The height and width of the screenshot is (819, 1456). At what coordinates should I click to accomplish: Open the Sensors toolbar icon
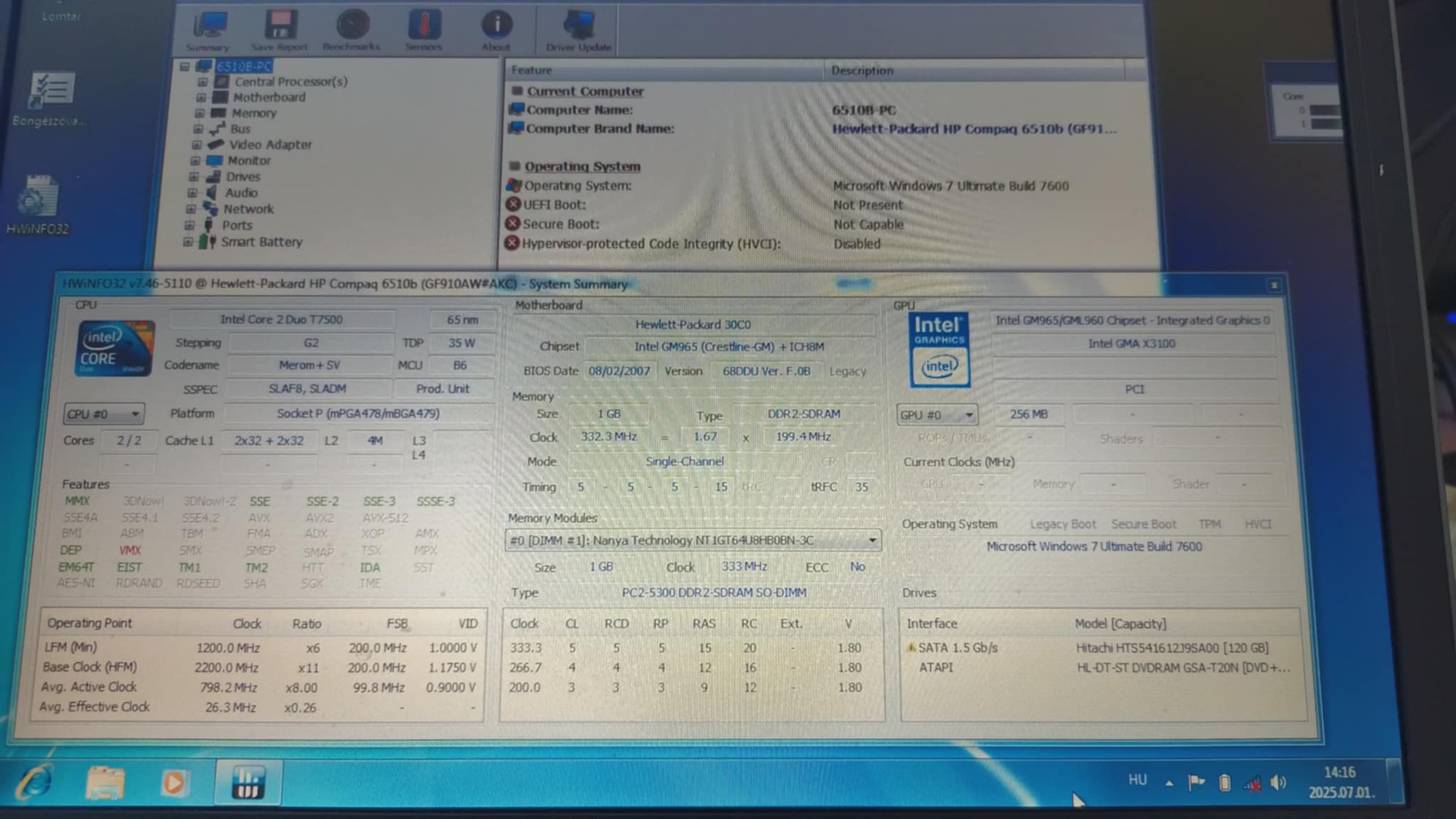coord(424,29)
